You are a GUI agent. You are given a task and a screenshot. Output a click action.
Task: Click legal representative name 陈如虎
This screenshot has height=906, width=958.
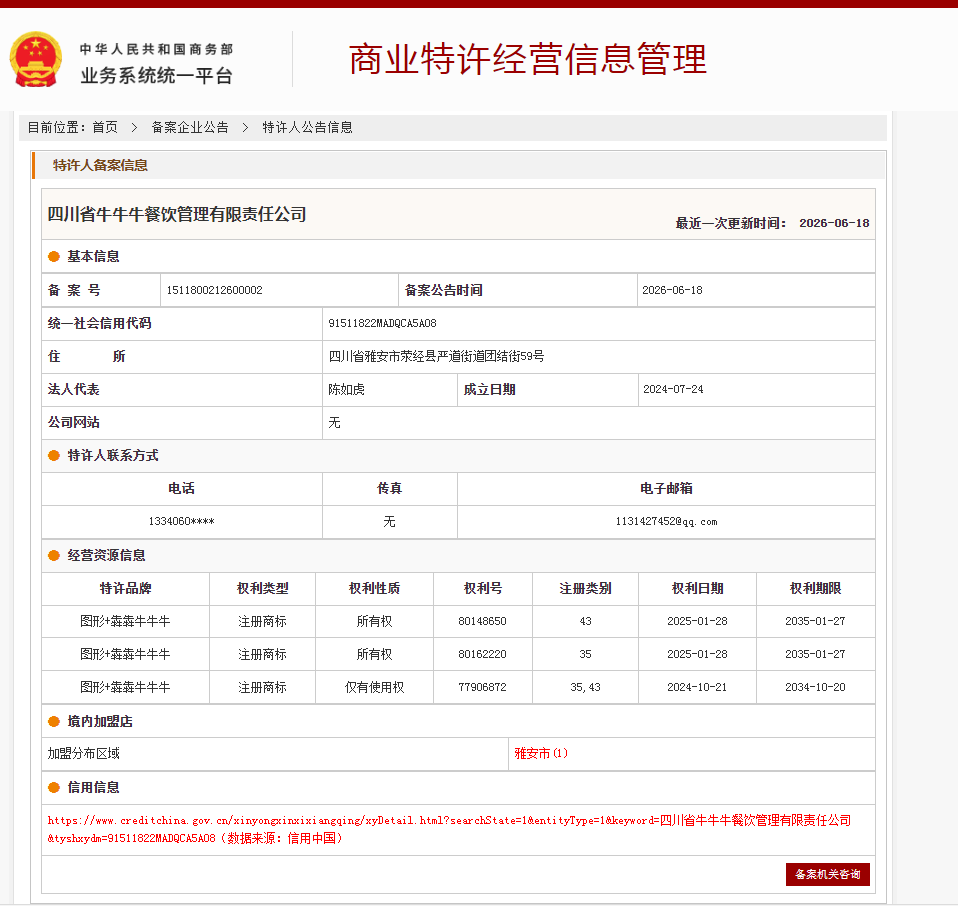point(346,389)
